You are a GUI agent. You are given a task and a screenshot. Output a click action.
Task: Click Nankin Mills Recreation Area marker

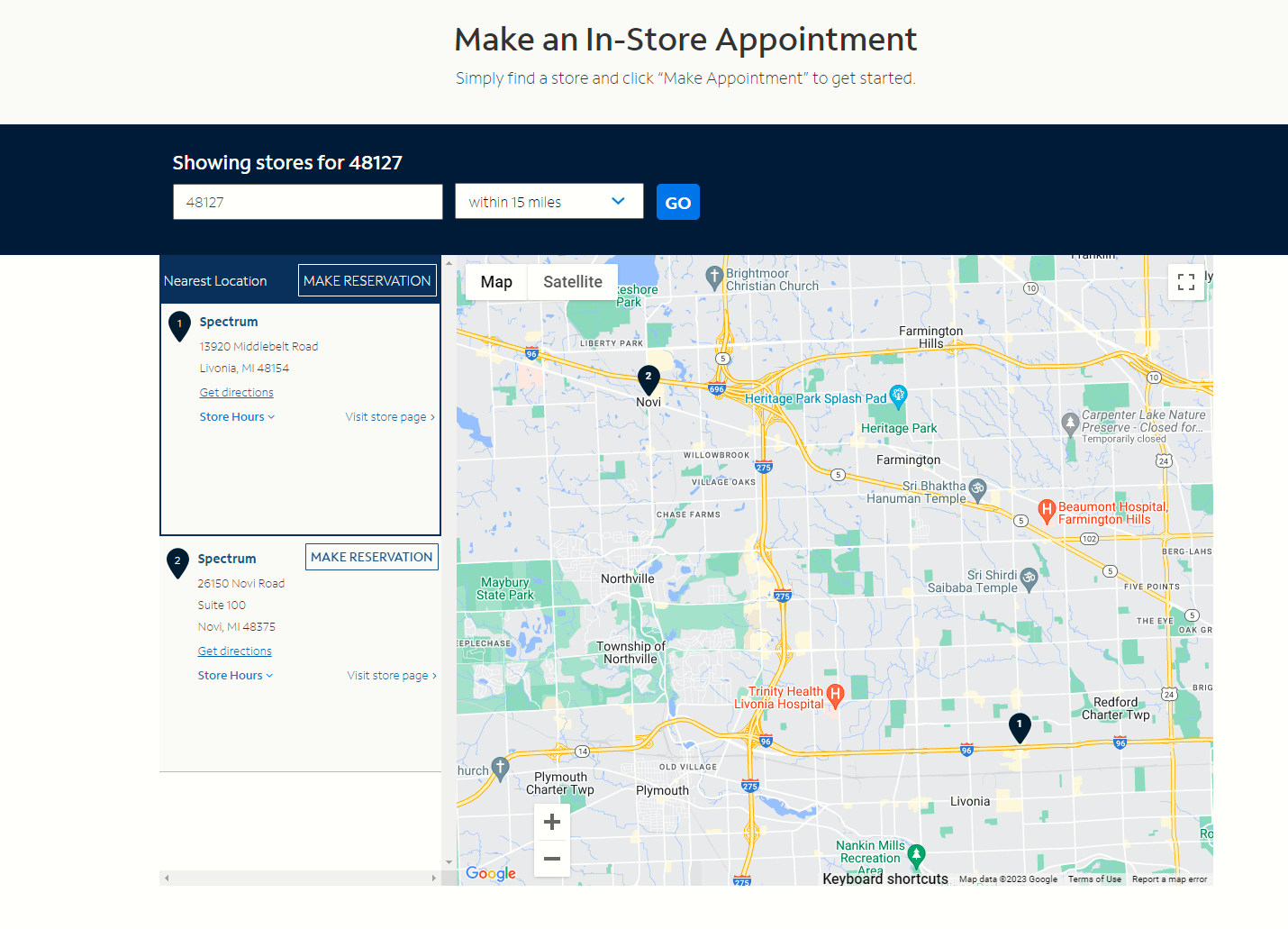point(916,855)
